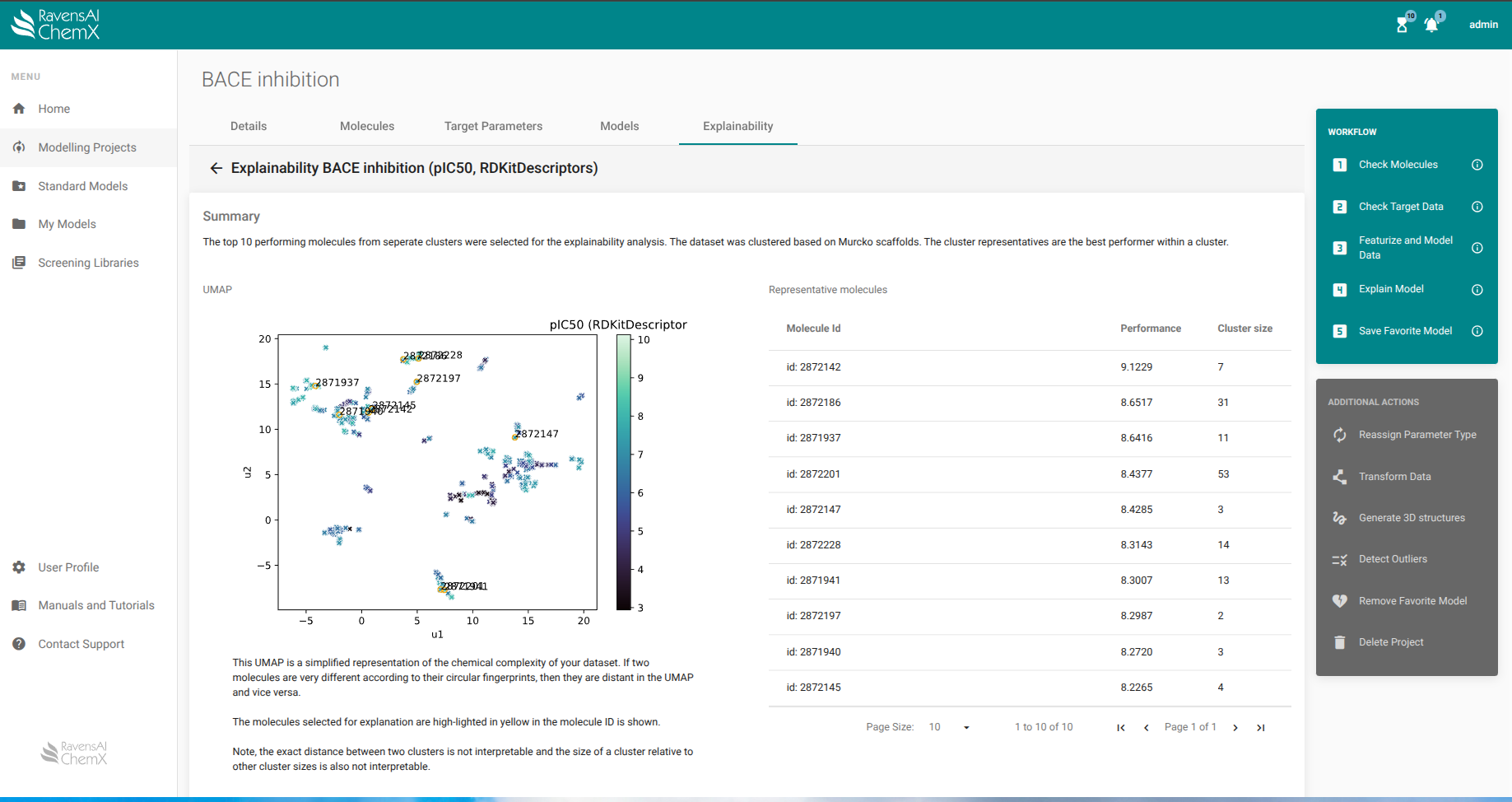Click the Generate 3D structures icon

click(1339, 518)
